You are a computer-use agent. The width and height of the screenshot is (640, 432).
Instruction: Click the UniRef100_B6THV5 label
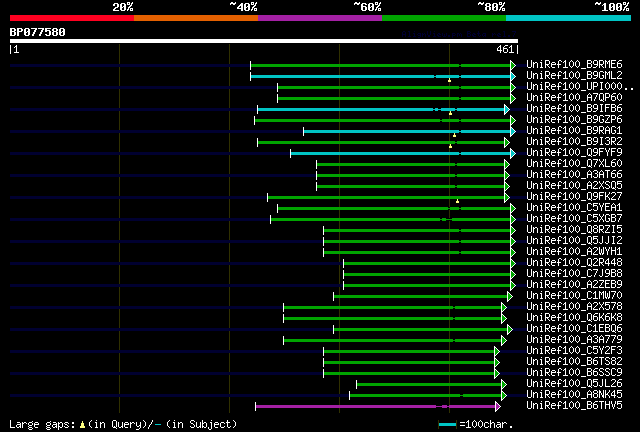click(574, 406)
